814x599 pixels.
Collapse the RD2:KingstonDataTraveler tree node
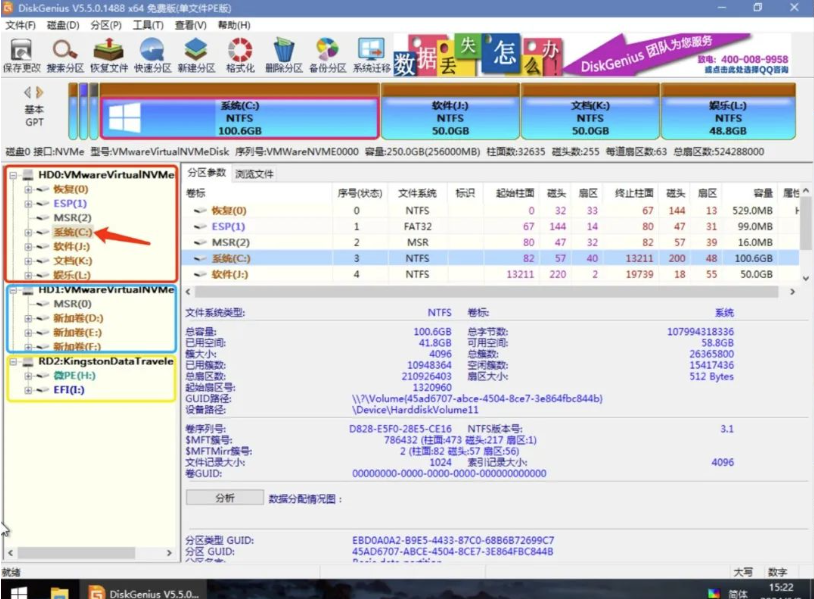[13, 361]
